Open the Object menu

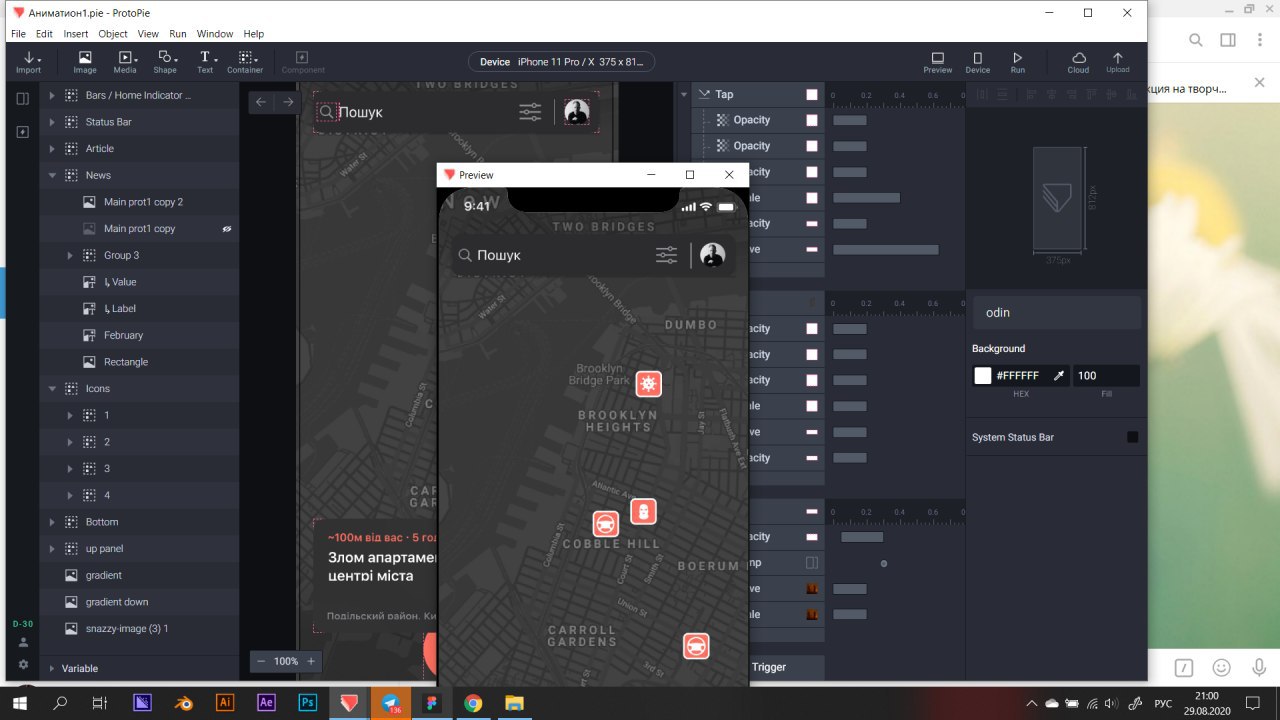(x=113, y=33)
